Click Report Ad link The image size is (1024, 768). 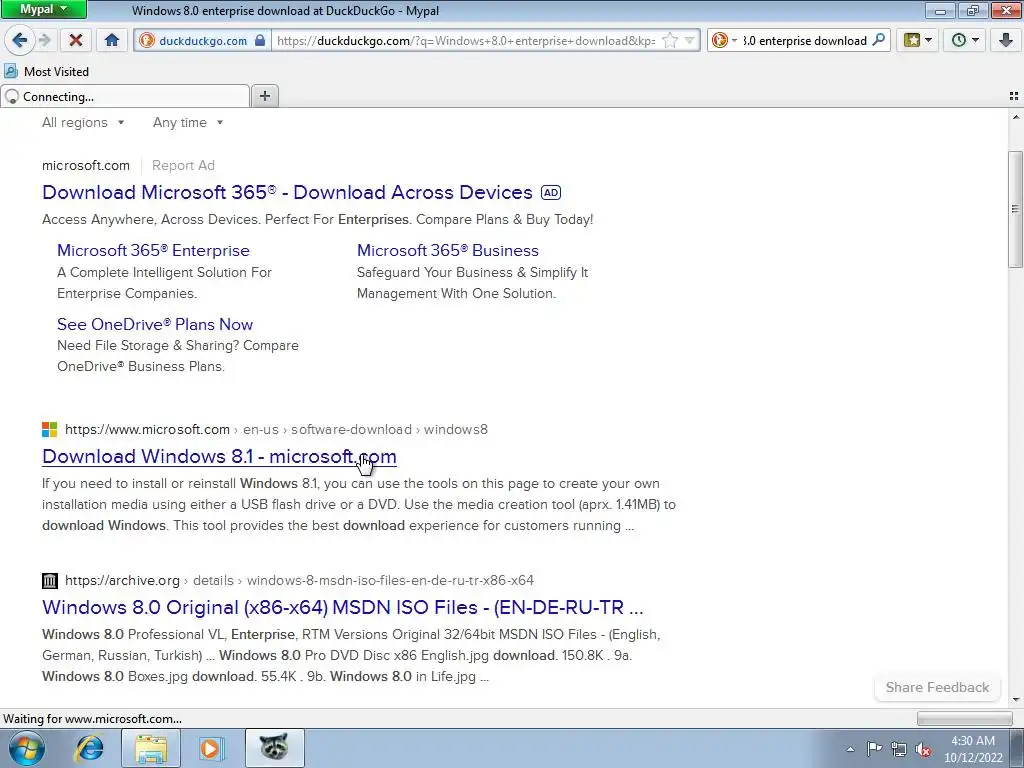184,166
